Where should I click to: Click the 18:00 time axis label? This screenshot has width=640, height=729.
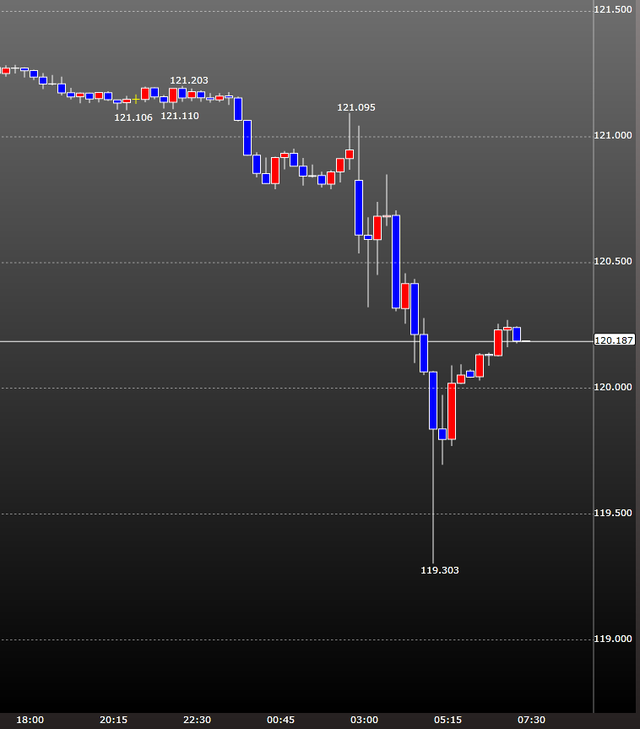(30, 720)
